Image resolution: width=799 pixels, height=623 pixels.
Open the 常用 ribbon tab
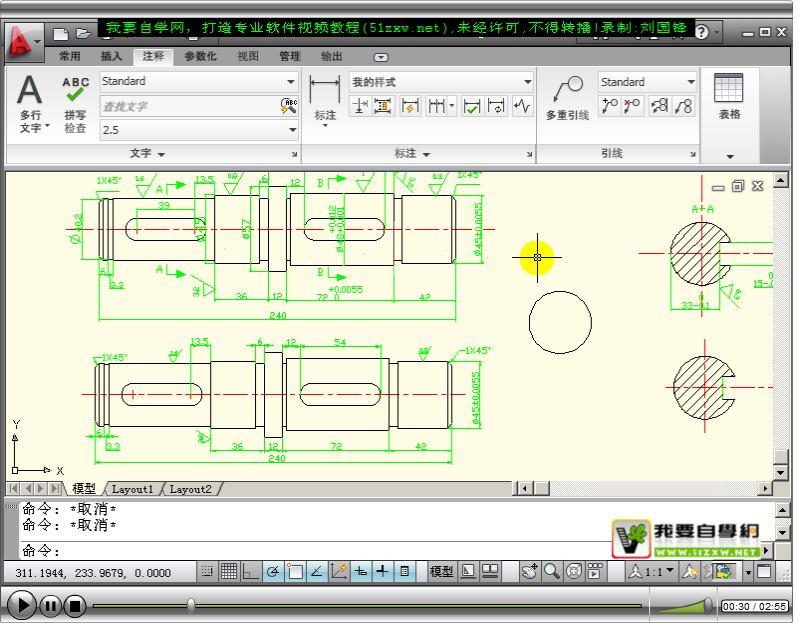[x=70, y=56]
